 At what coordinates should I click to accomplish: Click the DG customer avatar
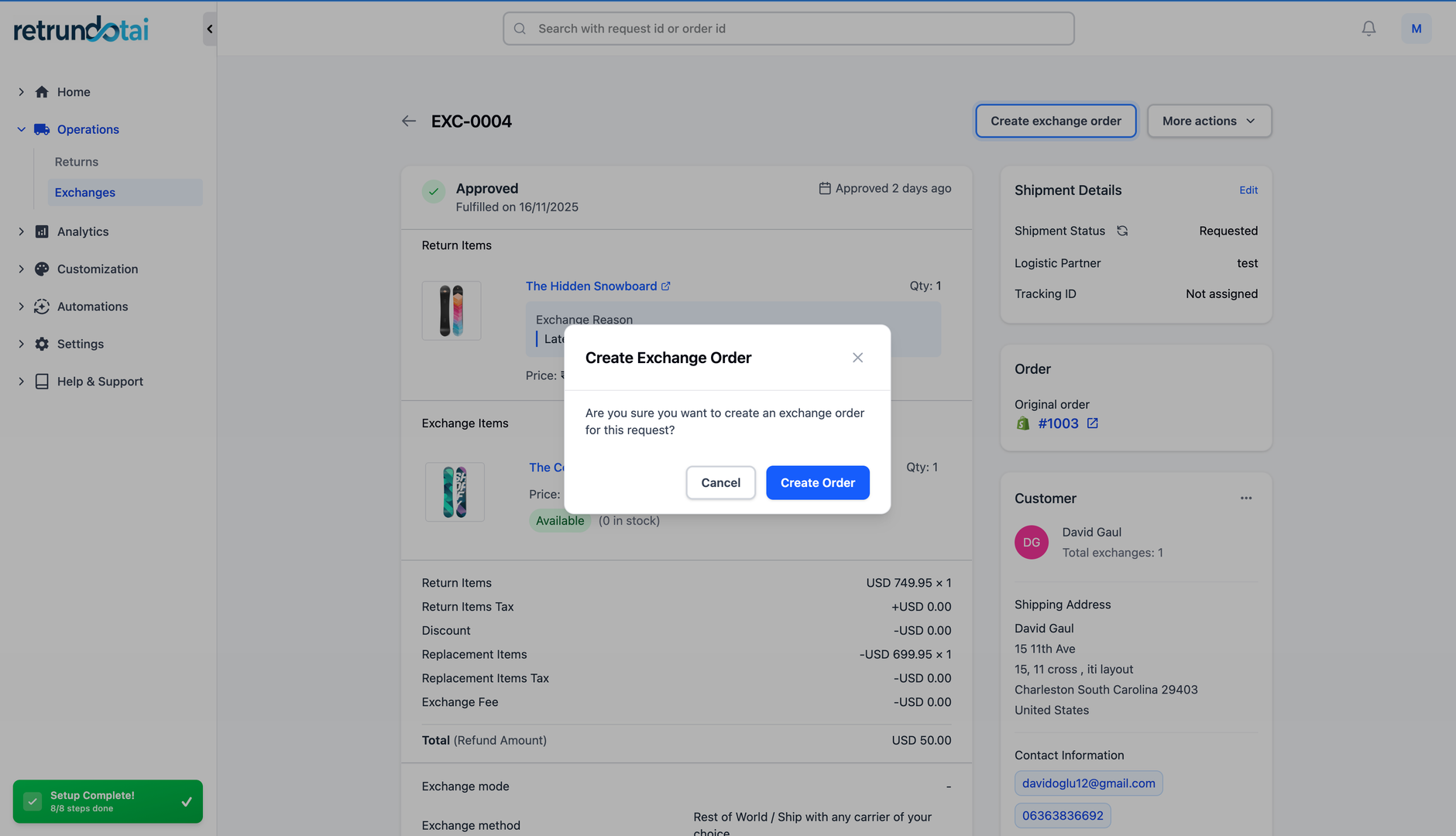1032,543
